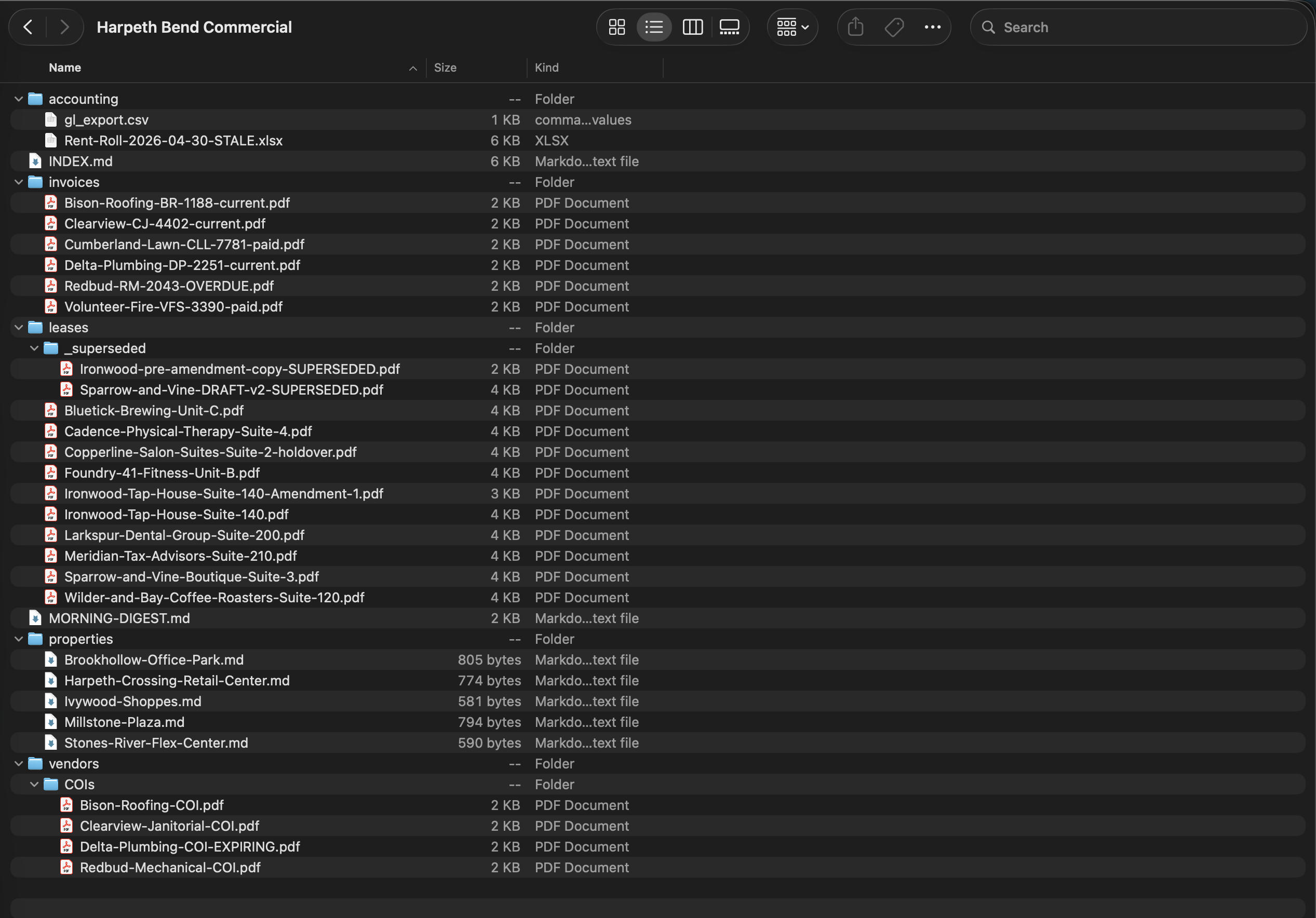Screen dimensions: 1316x918
Task: Click the INDEX.md file icon
Action: coord(35,161)
